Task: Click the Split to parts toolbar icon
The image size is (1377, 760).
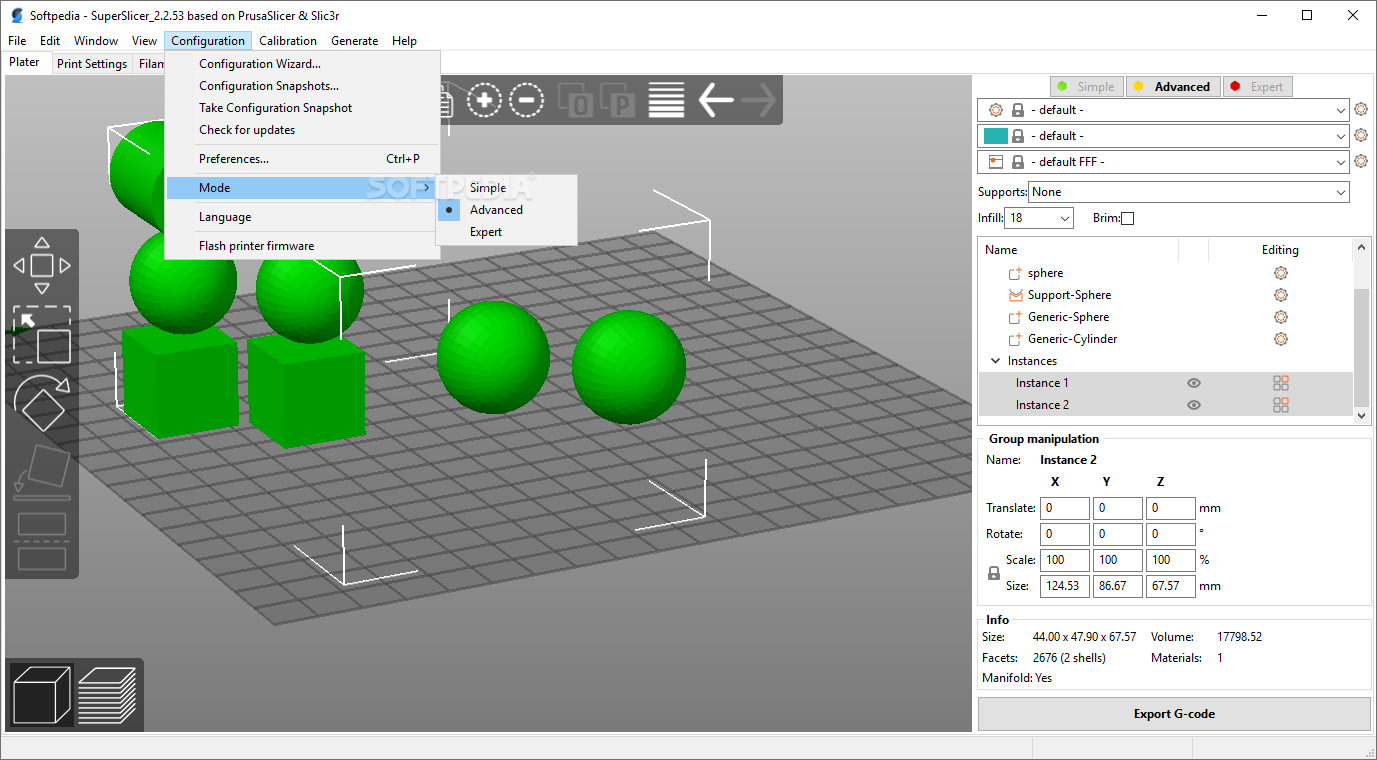Action: pyautogui.click(x=619, y=100)
